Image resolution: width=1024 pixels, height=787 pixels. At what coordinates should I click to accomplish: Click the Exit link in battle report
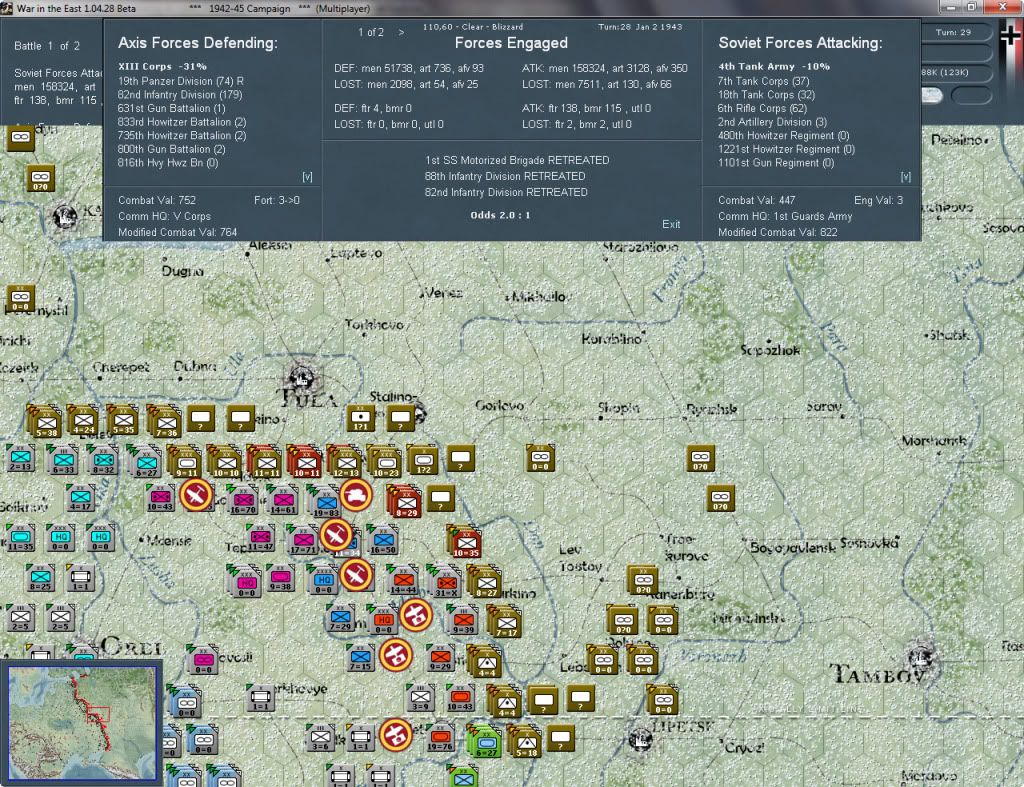pos(671,224)
